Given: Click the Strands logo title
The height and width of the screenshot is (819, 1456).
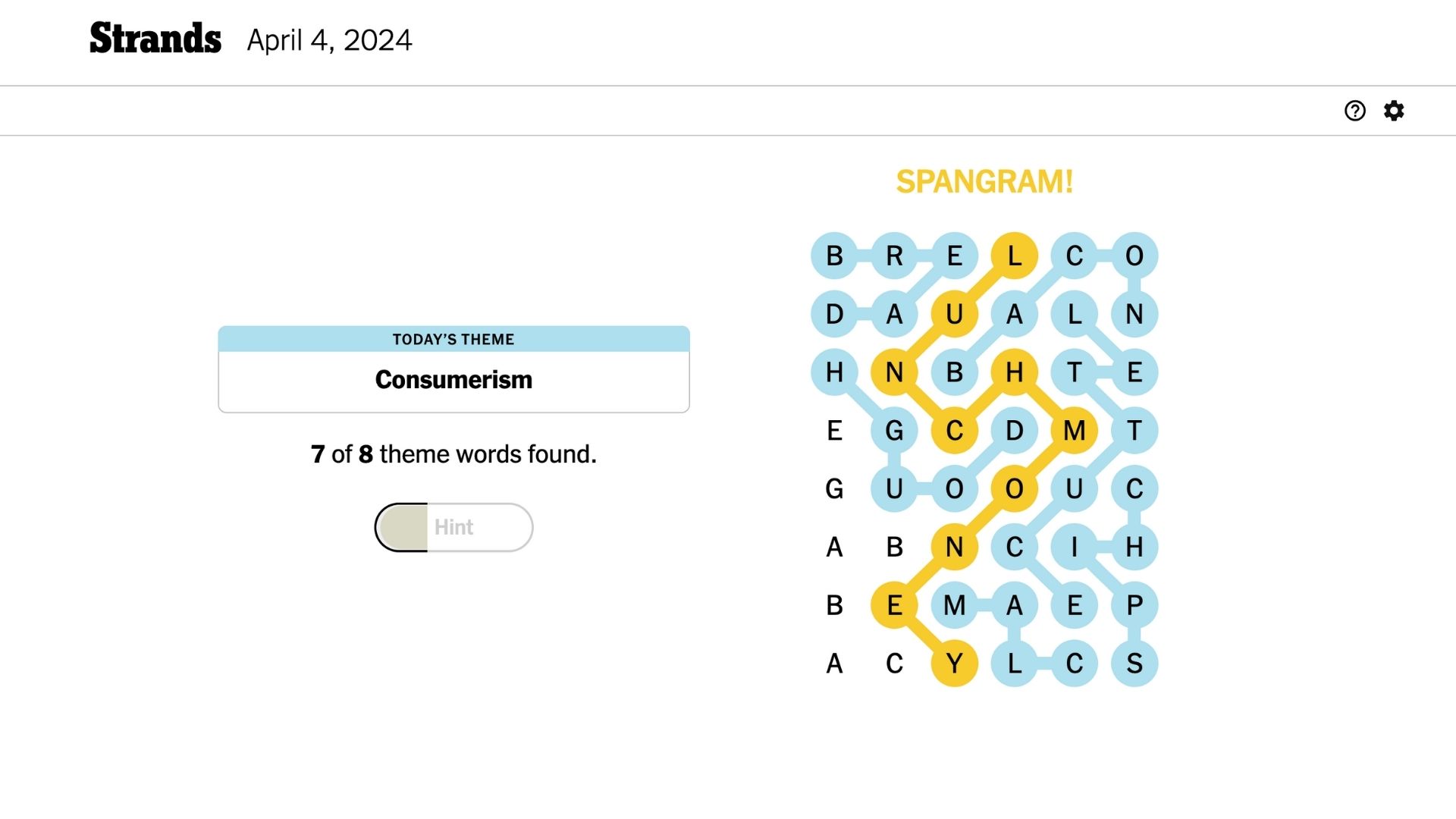Looking at the screenshot, I should (x=155, y=39).
